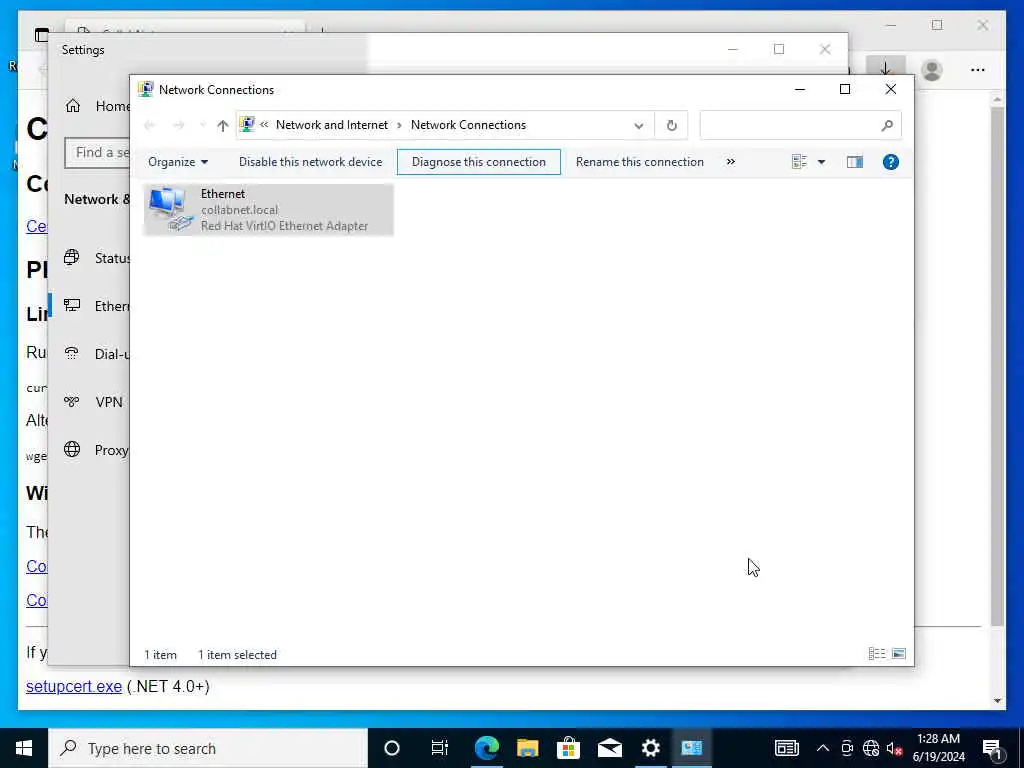Click Find a setting search field
Image resolution: width=1024 pixels, height=768 pixels.
pyautogui.click(x=97, y=153)
